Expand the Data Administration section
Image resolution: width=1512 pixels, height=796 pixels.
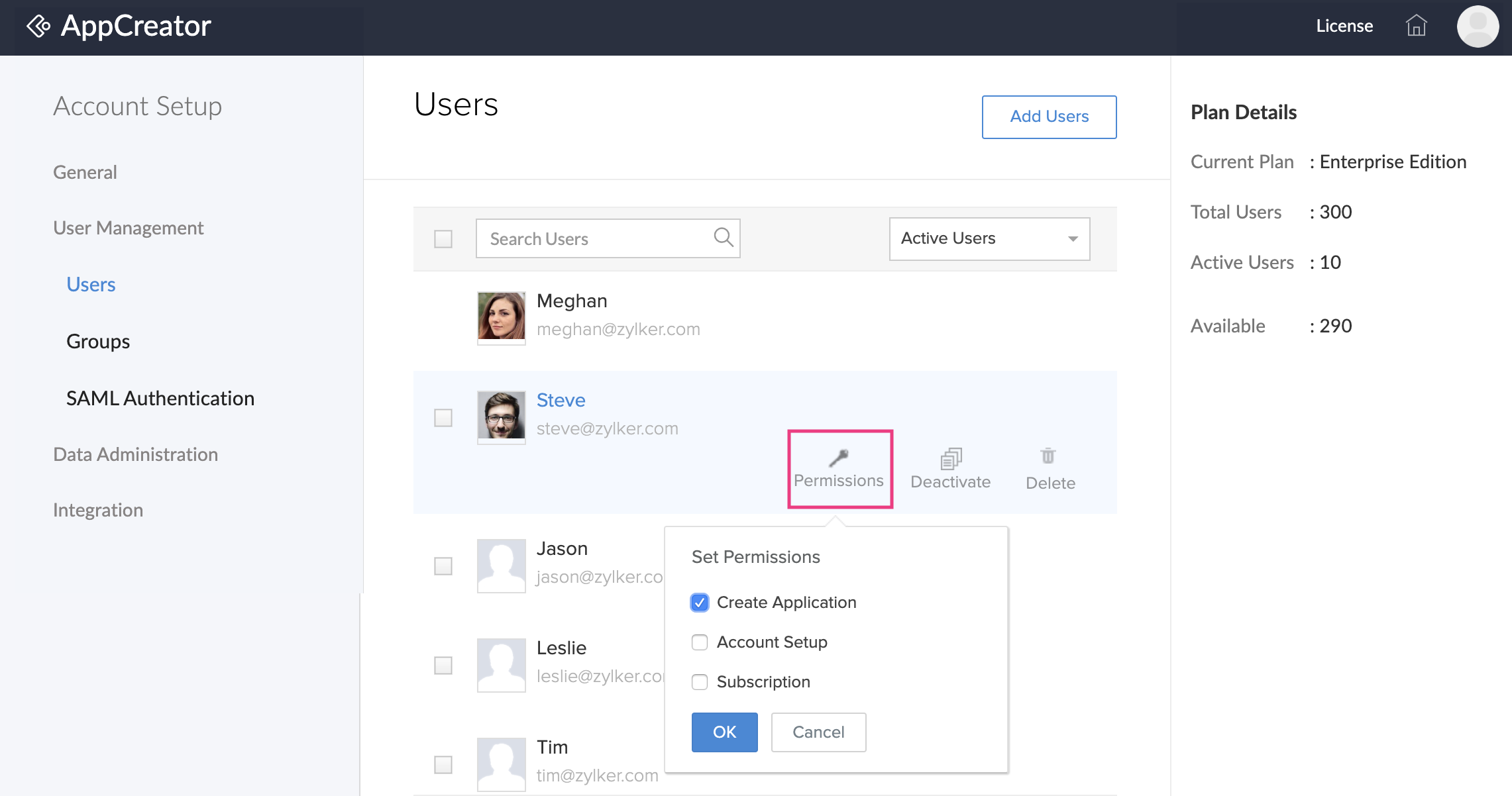click(x=135, y=454)
